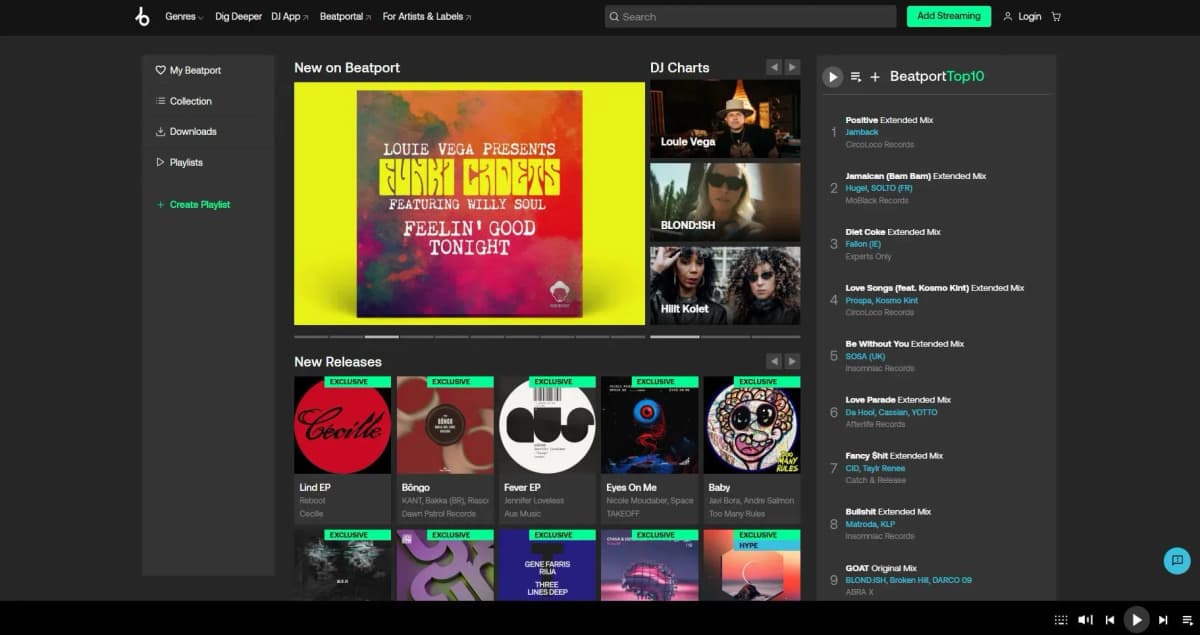
Task: Click the volume speaker icon
Action: coord(1085,620)
